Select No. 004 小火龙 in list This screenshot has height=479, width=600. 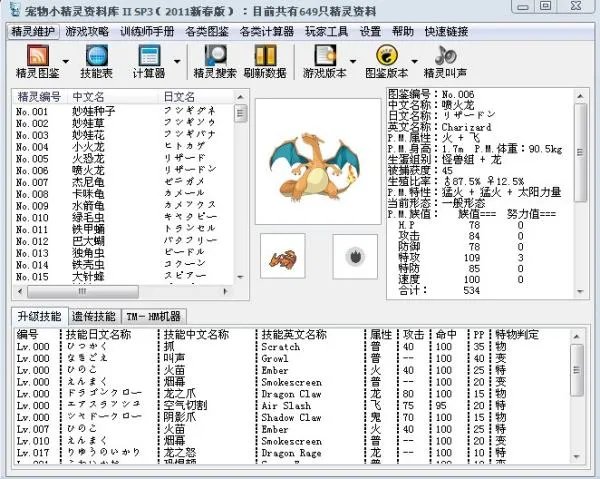pos(122,147)
